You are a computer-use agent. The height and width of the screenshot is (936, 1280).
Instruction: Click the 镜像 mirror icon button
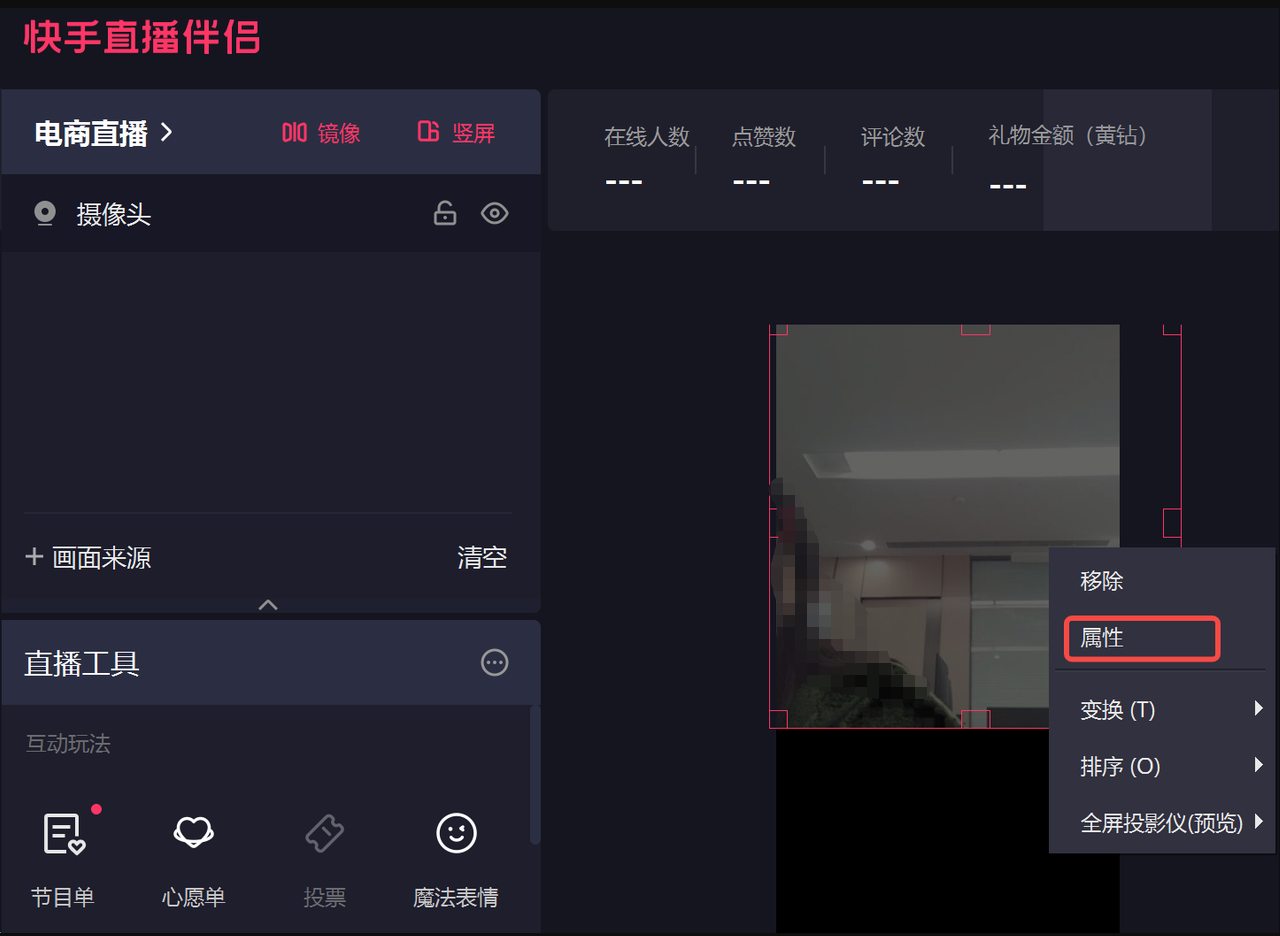click(x=294, y=133)
